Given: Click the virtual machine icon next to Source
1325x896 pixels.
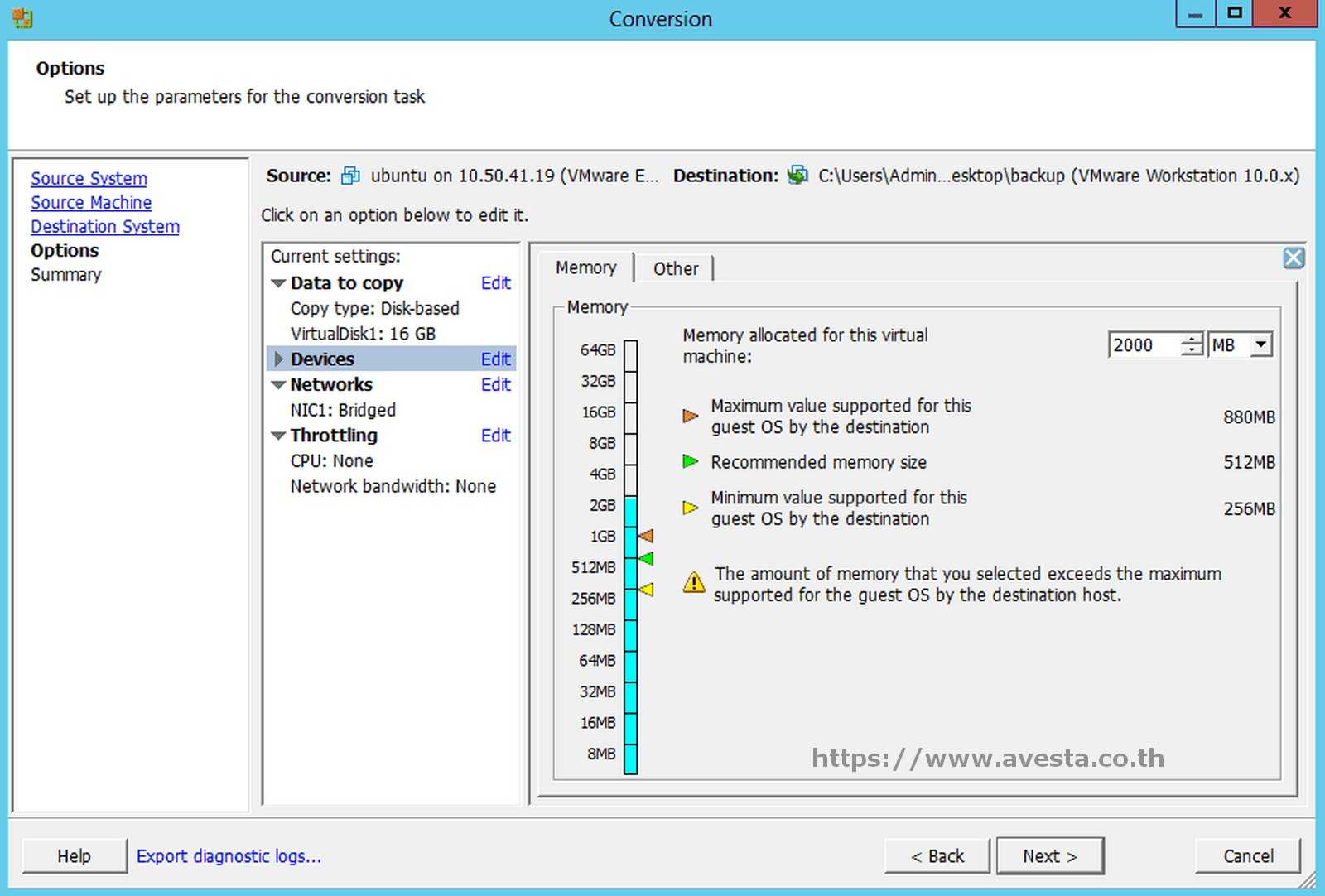Looking at the screenshot, I should coord(349,175).
